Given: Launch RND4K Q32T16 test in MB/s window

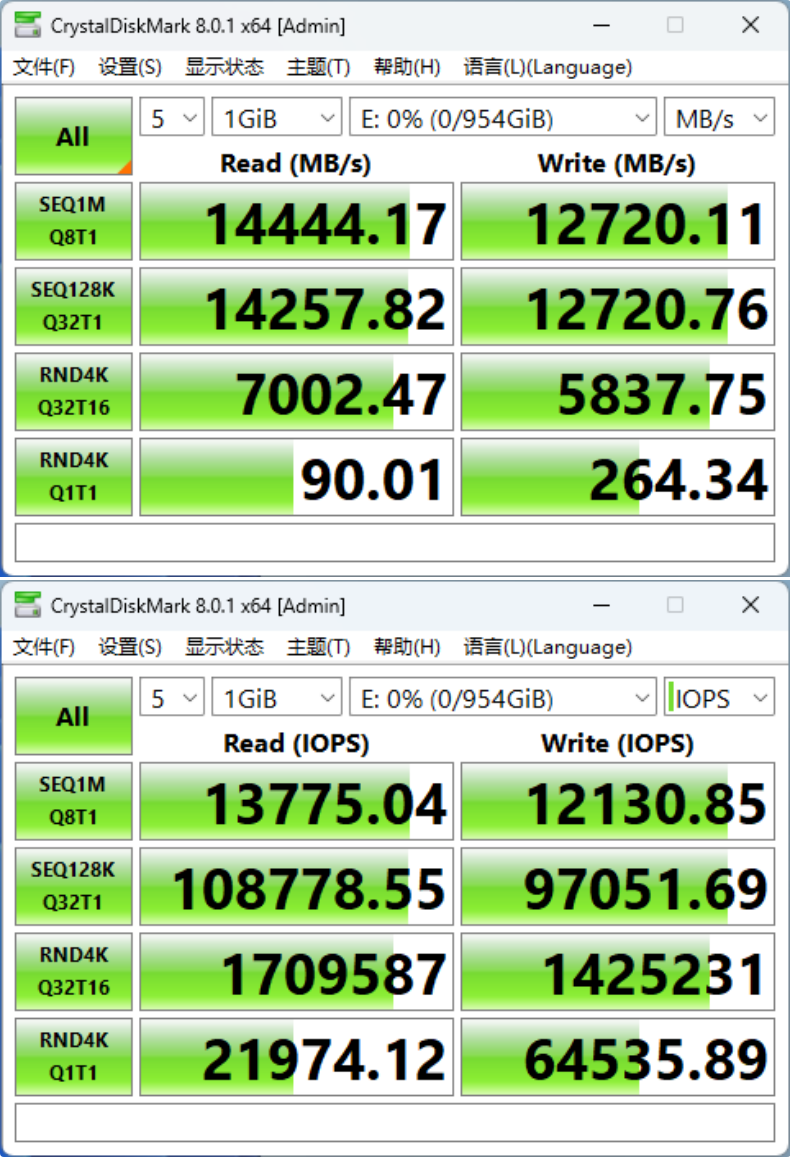Looking at the screenshot, I should [x=73, y=391].
